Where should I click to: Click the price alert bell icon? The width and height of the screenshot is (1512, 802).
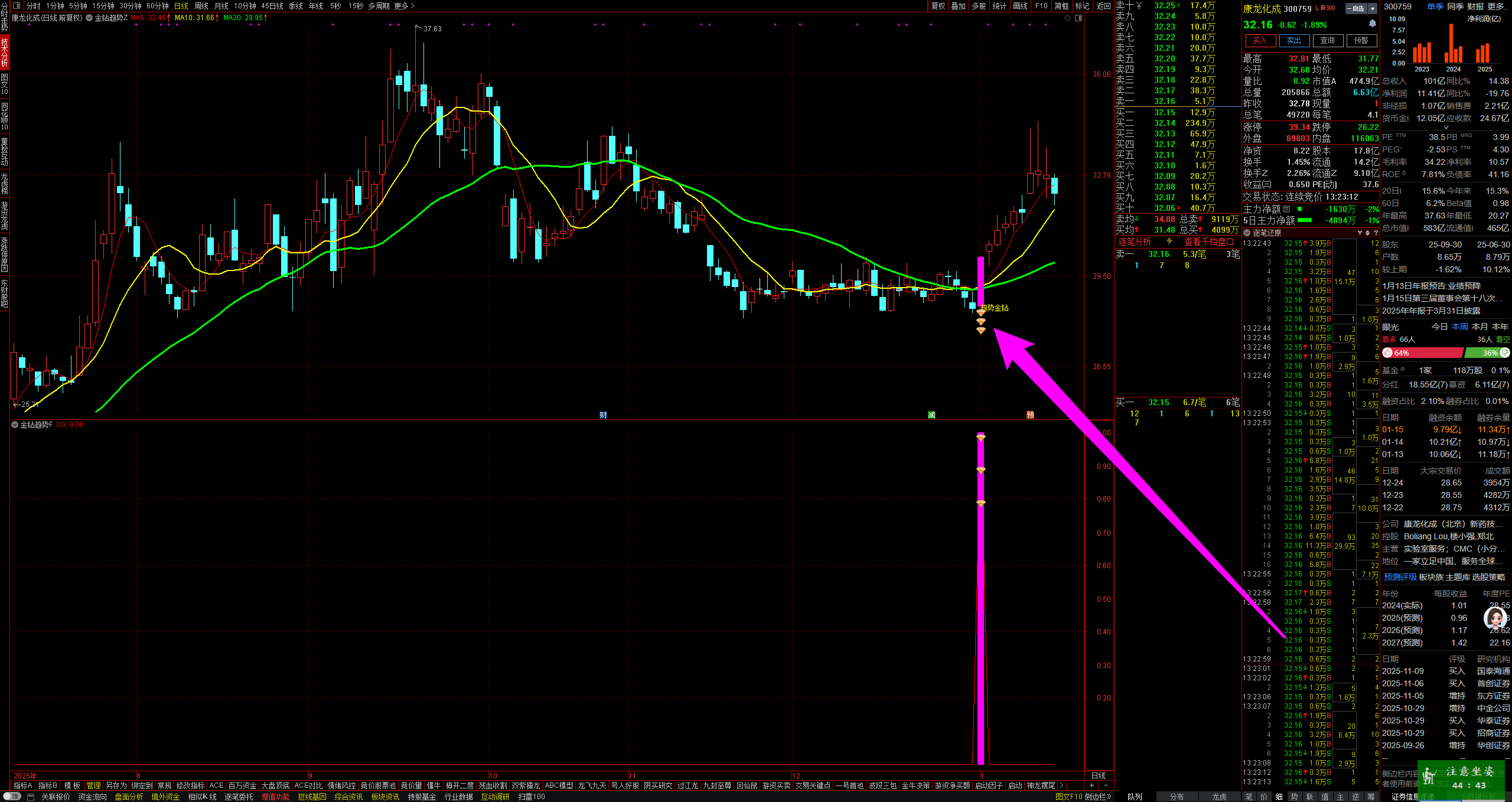coord(1373,24)
